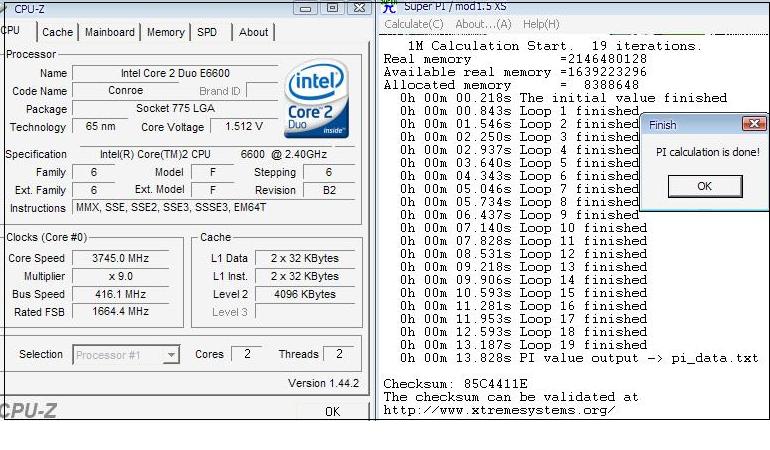This screenshot has width=770, height=450.
Task: Switch to the Cache tab in CPU-Z
Action: click(x=57, y=32)
